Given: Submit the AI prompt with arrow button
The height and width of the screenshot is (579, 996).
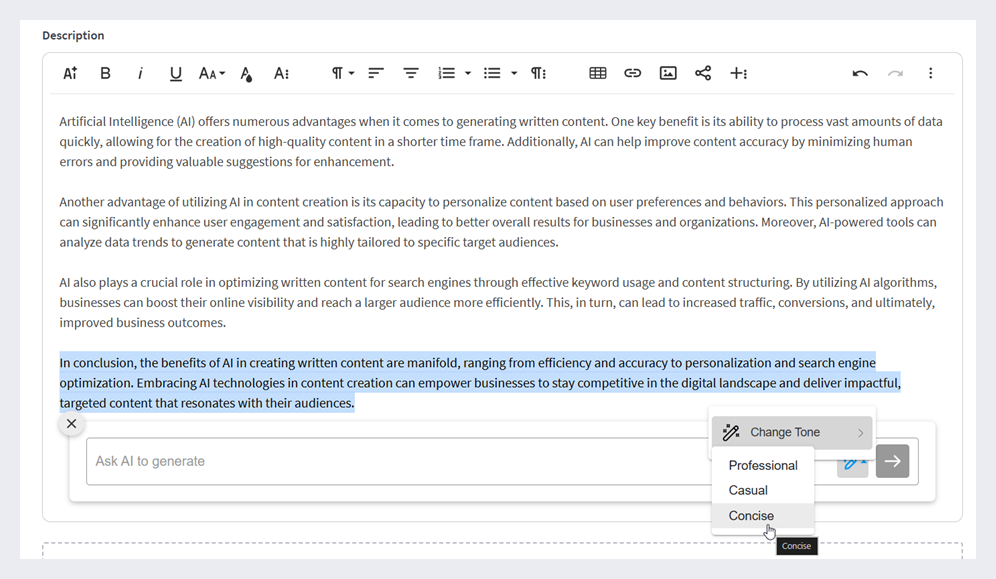Looking at the screenshot, I should tap(892, 462).
